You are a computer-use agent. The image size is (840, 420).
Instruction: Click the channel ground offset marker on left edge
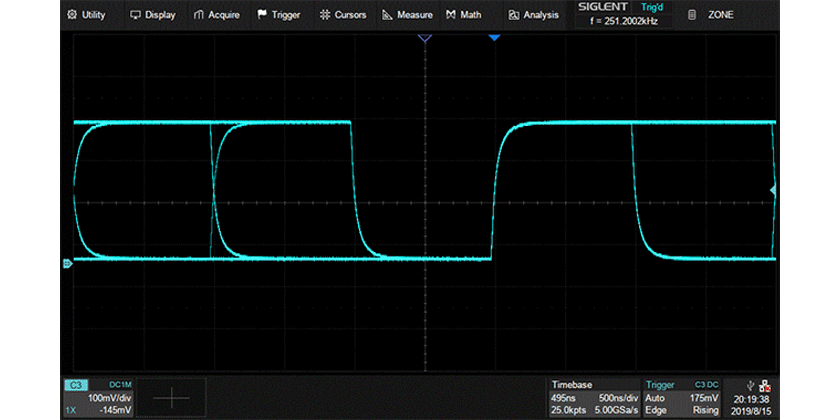67,263
